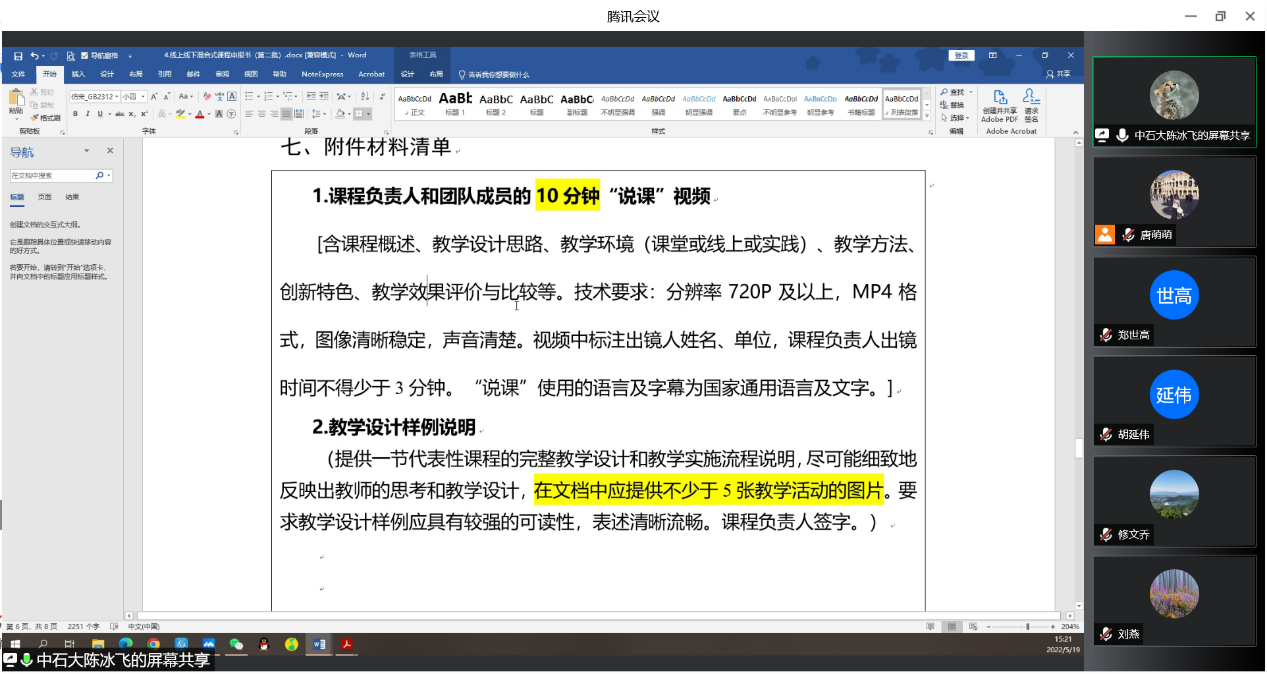Expand the Find dropdown arrow in editing group
This screenshot has width=1267, height=674.
(x=969, y=92)
